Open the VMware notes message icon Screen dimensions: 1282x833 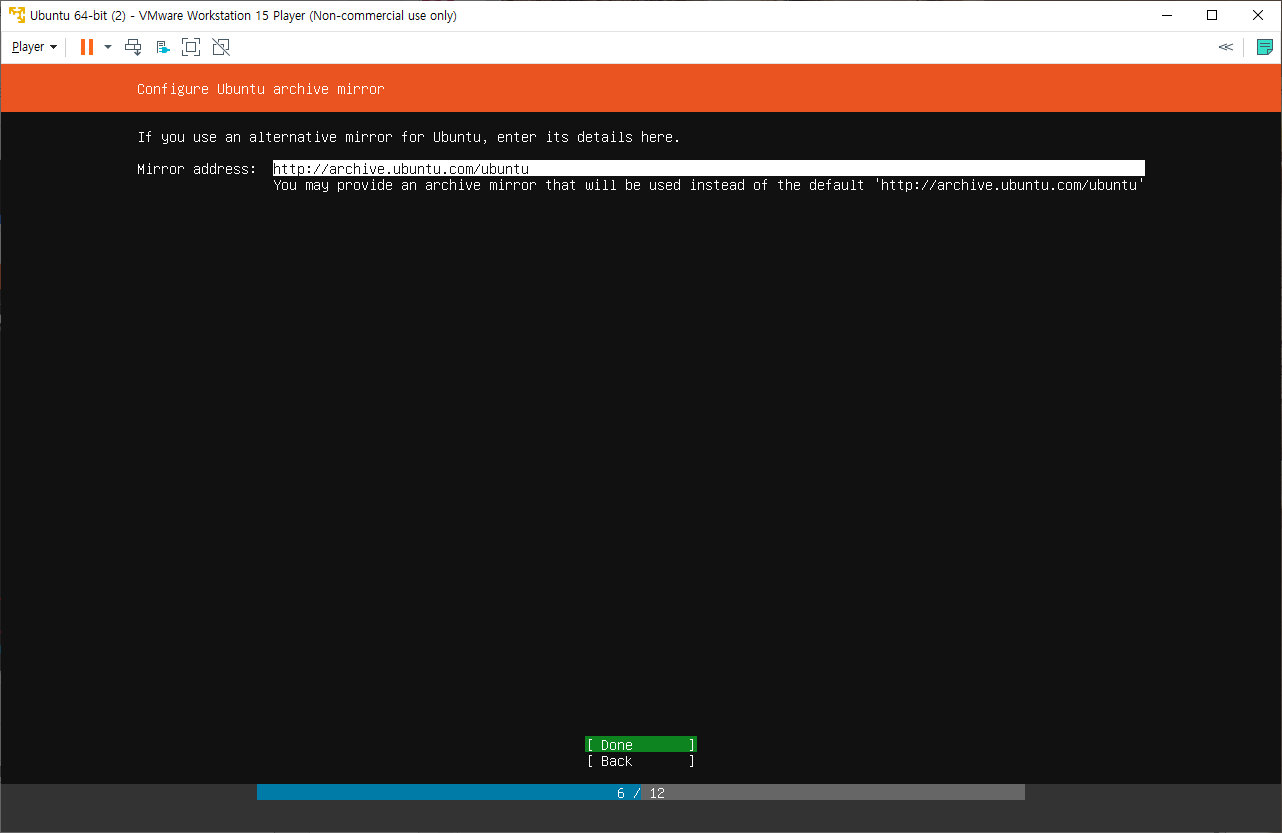click(1264, 47)
